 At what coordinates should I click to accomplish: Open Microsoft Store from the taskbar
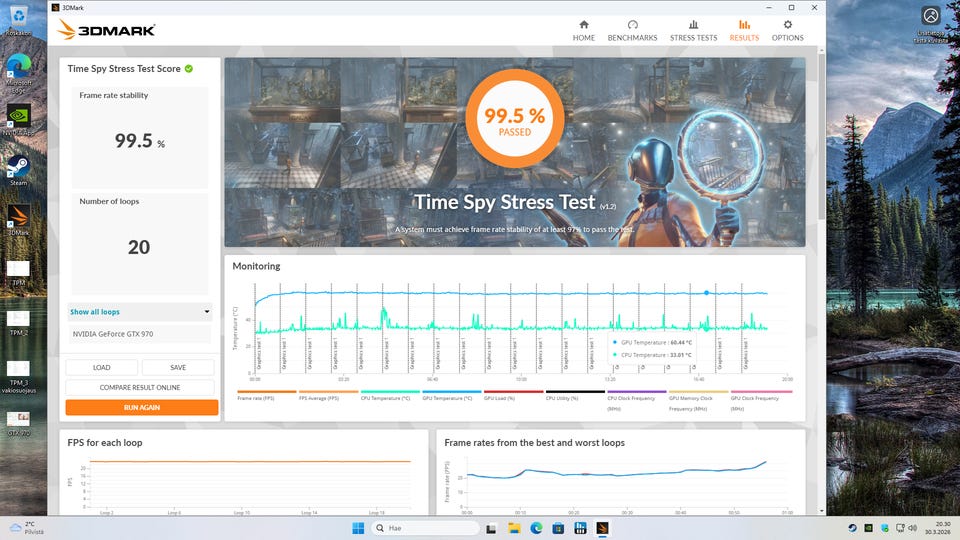point(558,528)
